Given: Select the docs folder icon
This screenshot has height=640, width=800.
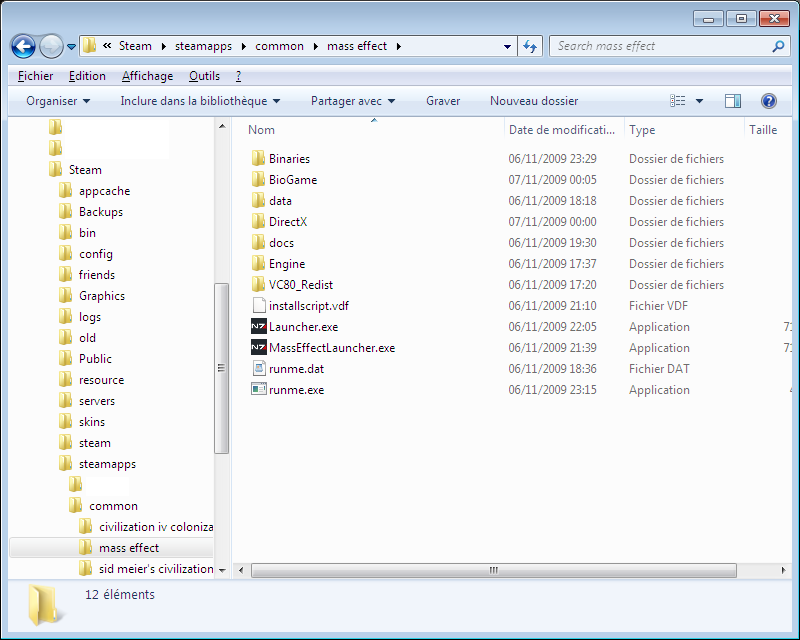Looking at the screenshot, I should [258, 242].
